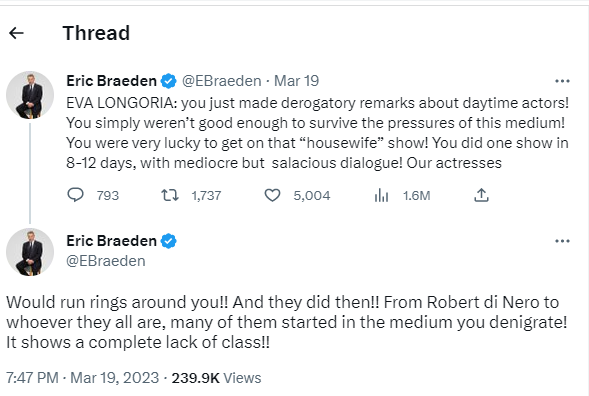Open Eric Braeden name in first tweet
Viewport: 589px width, 396px height.
coord(112,81)
